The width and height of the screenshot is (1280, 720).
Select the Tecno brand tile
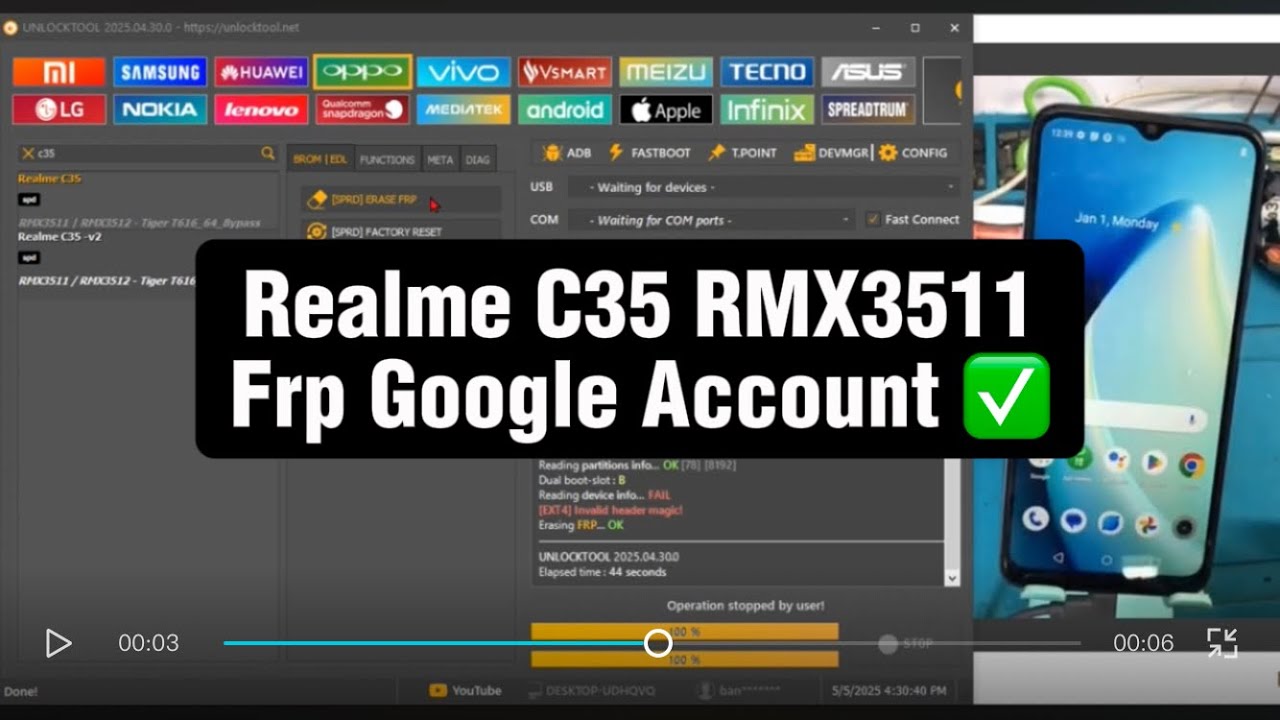pyautogui.click(x=767, y=72)
